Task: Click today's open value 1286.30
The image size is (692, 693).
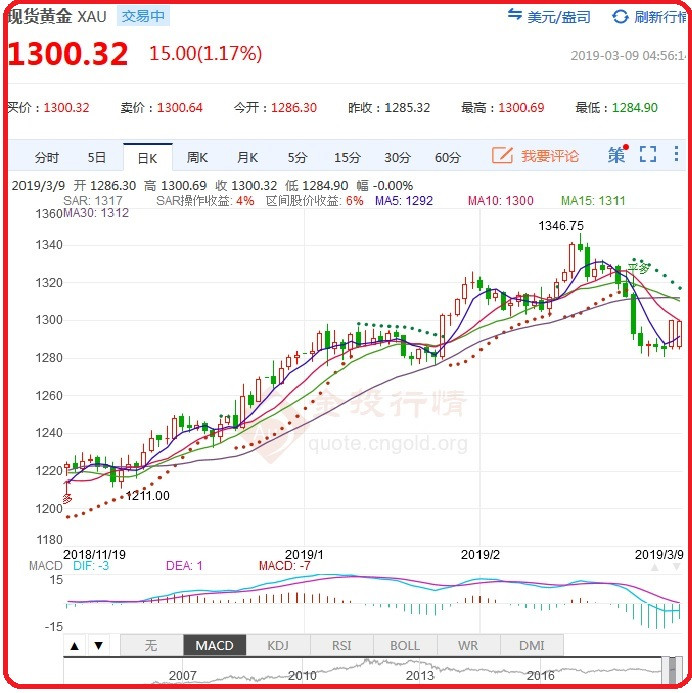Action: tap(294, 107)
